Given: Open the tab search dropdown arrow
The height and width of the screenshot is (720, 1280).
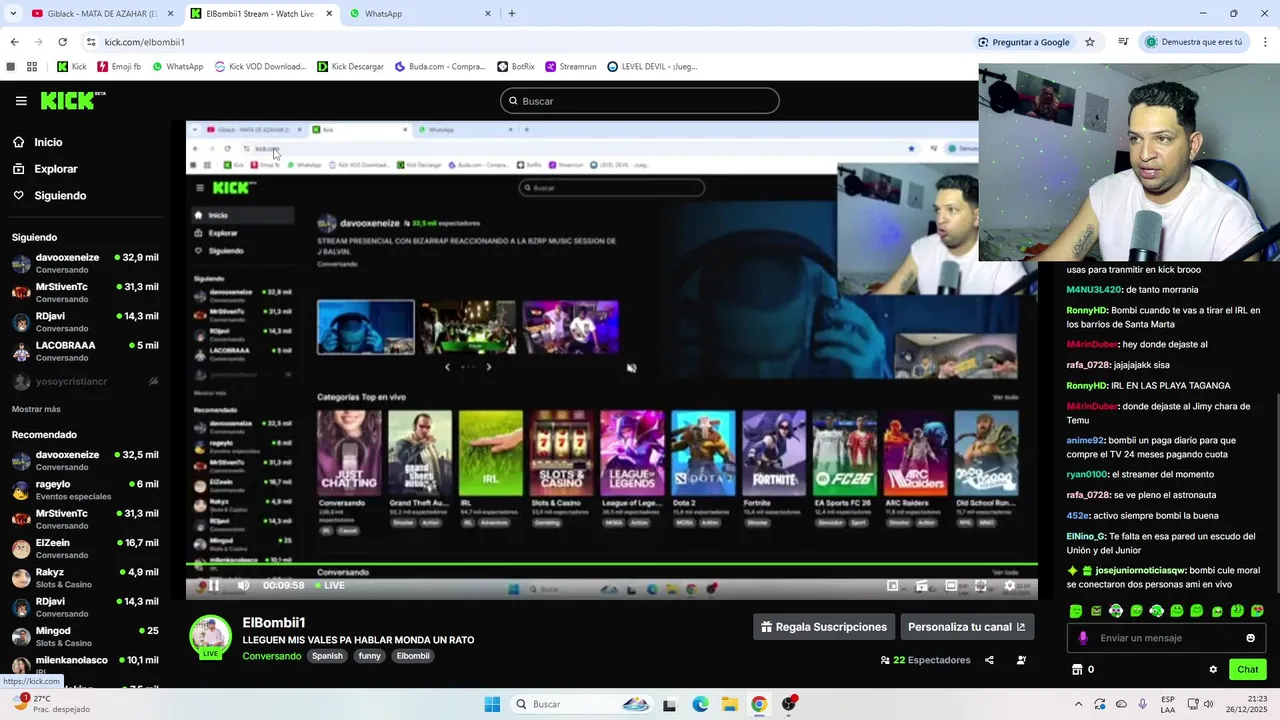Looking at the screenshot, I should tap(13, 14).
